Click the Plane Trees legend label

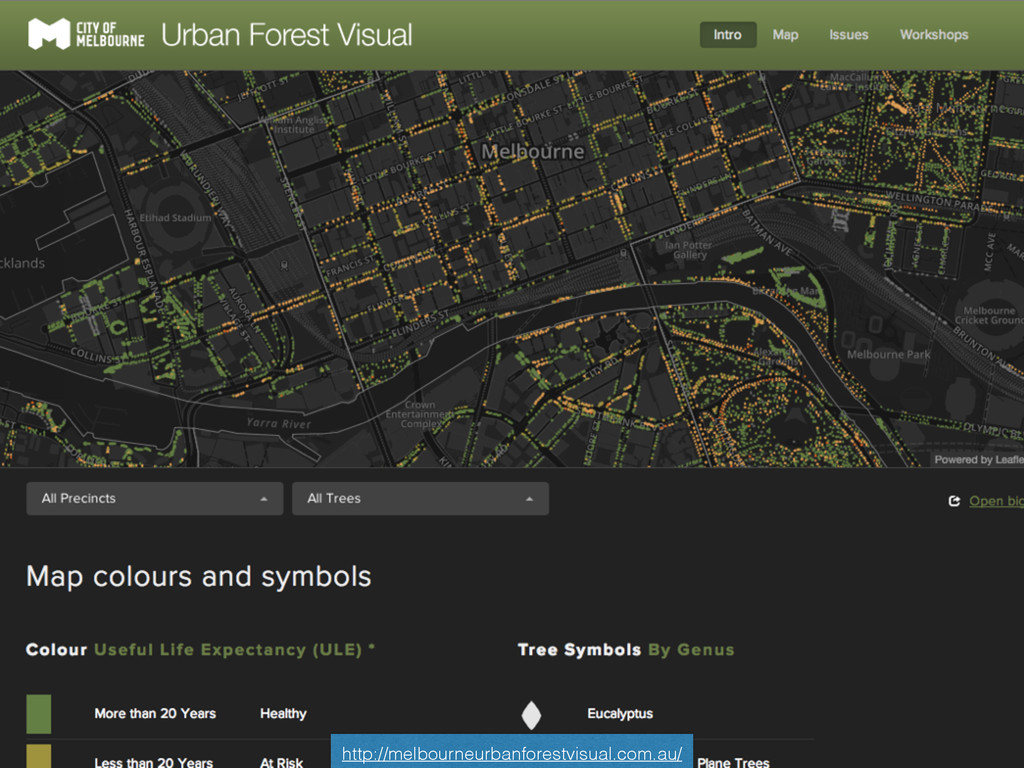point(733,762)
